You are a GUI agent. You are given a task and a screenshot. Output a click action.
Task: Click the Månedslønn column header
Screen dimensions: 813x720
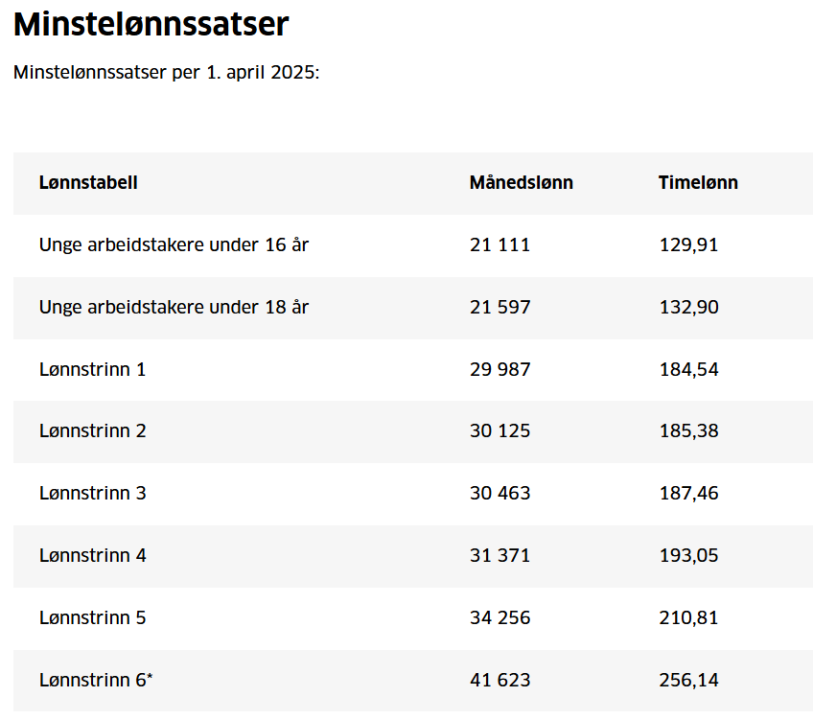[x=521, y=183]
